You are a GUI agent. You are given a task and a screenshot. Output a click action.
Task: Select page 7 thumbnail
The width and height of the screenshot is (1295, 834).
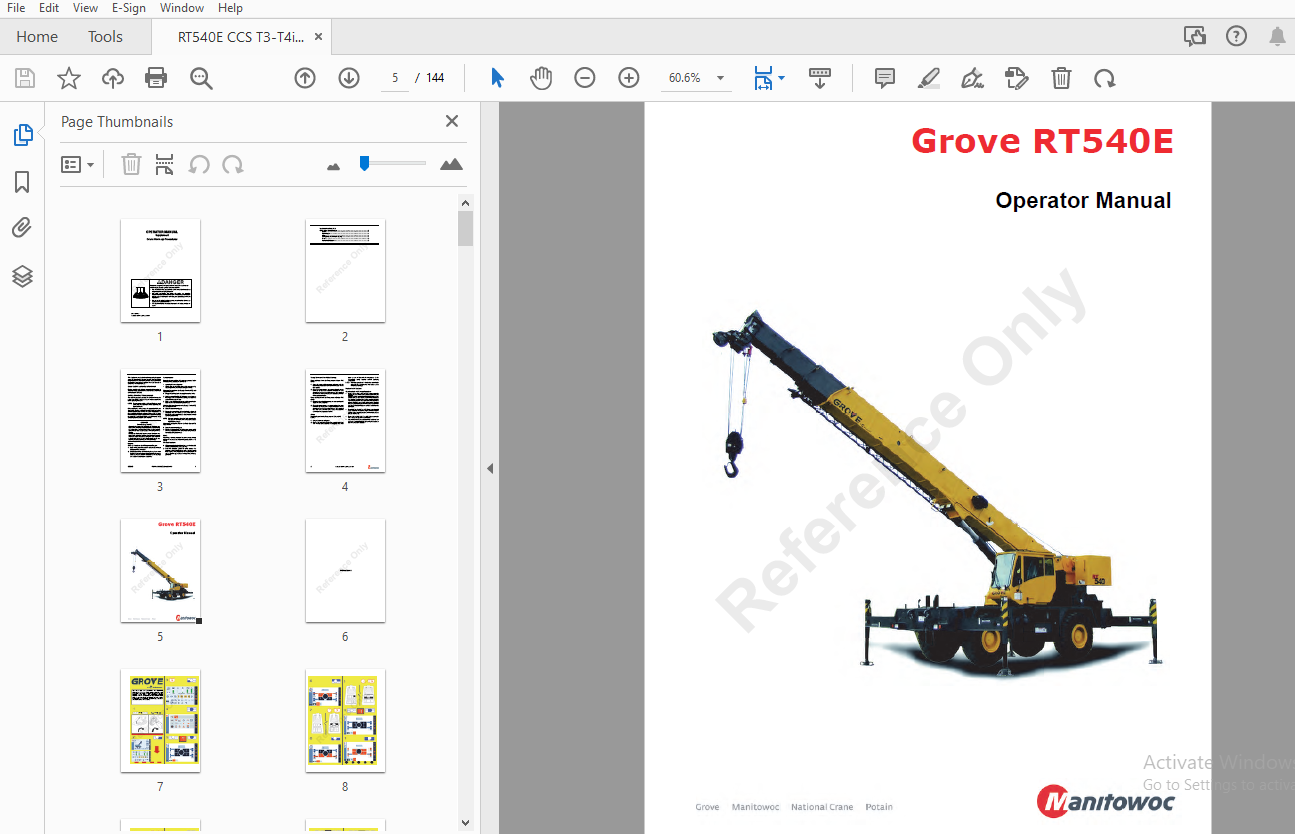[160, 721]
